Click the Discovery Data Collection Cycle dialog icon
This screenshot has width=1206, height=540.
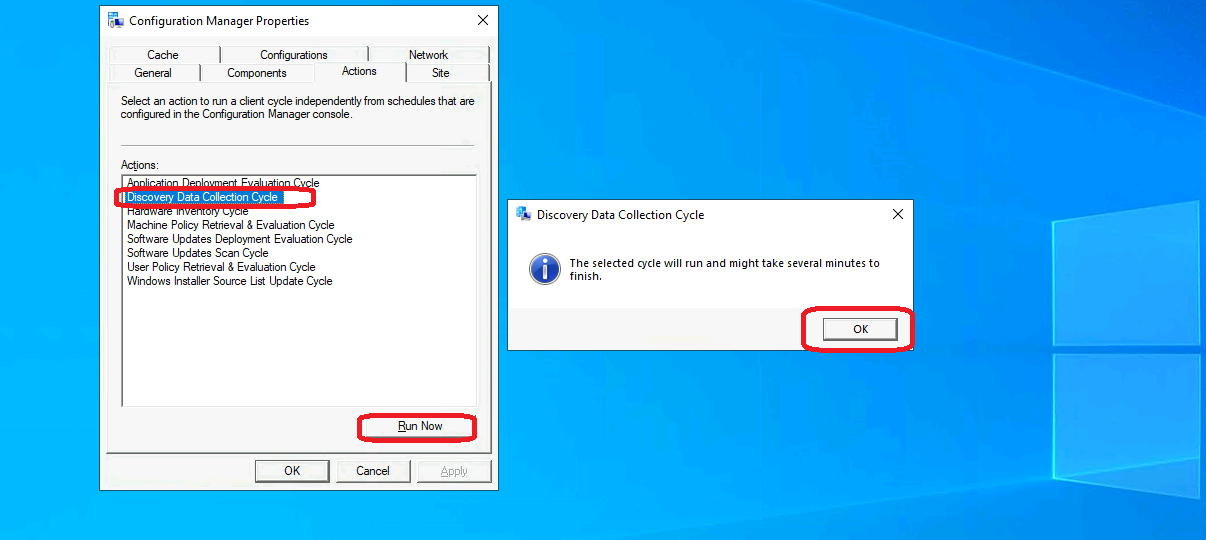(523, 214)
